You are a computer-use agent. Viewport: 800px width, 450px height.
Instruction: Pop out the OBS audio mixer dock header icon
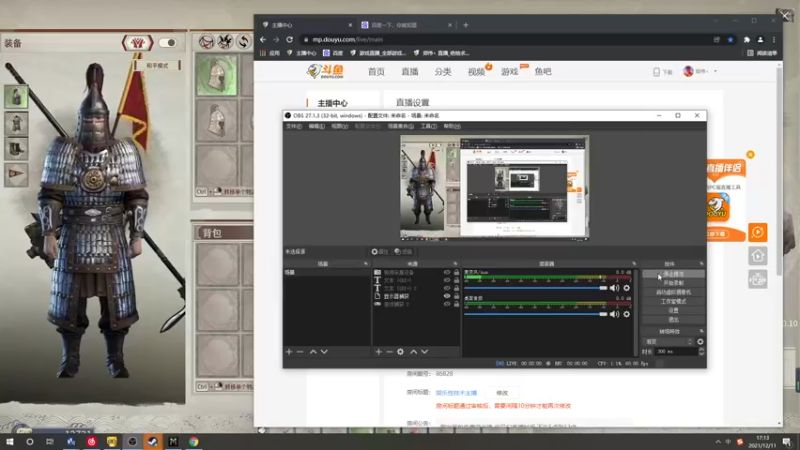pos(634,264)
